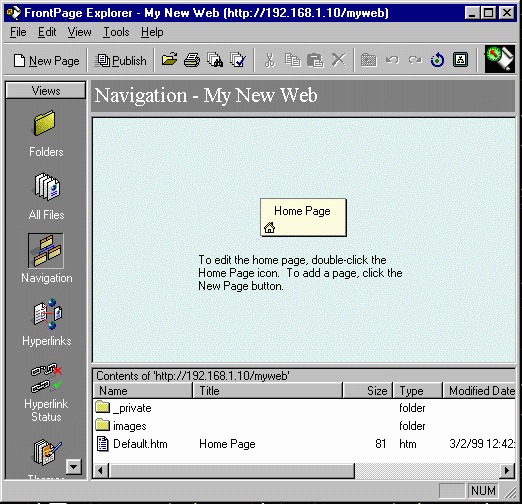This screenshot has width=522, height=504.
Task: Minimize the FrontPage Explorer window
Action: (472, 13)
